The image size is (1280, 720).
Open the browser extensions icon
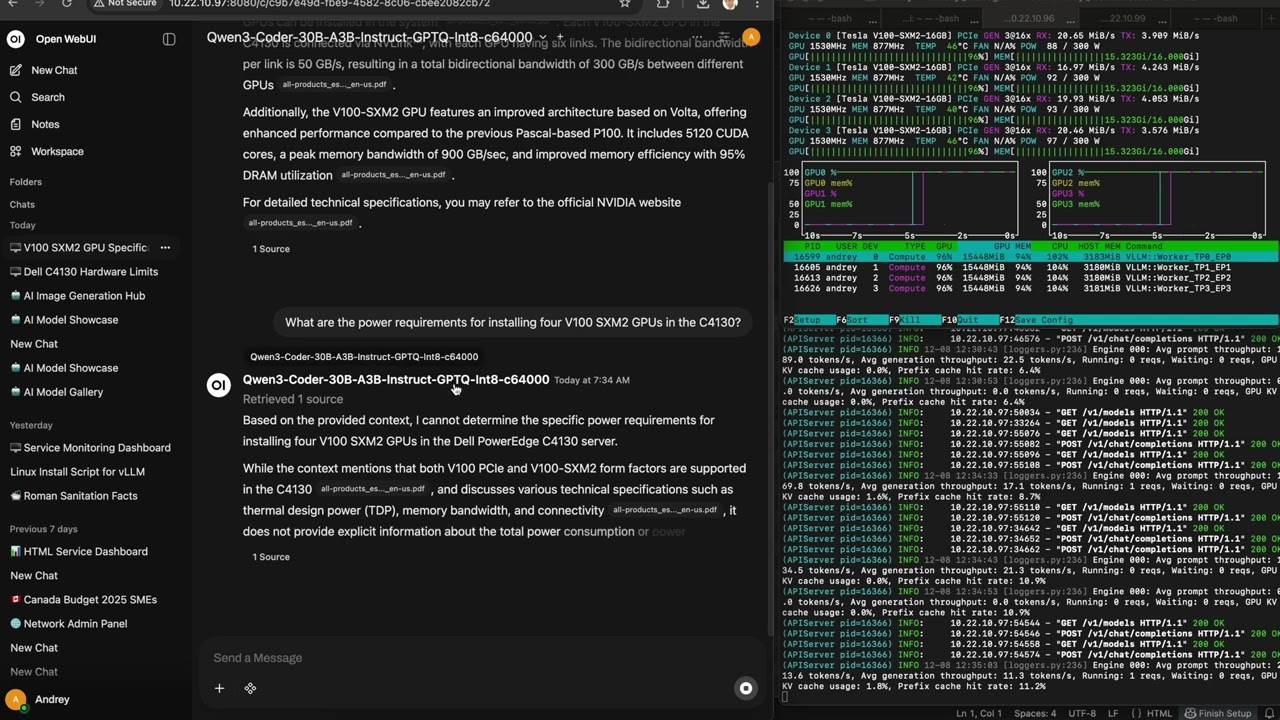[663, 4]
